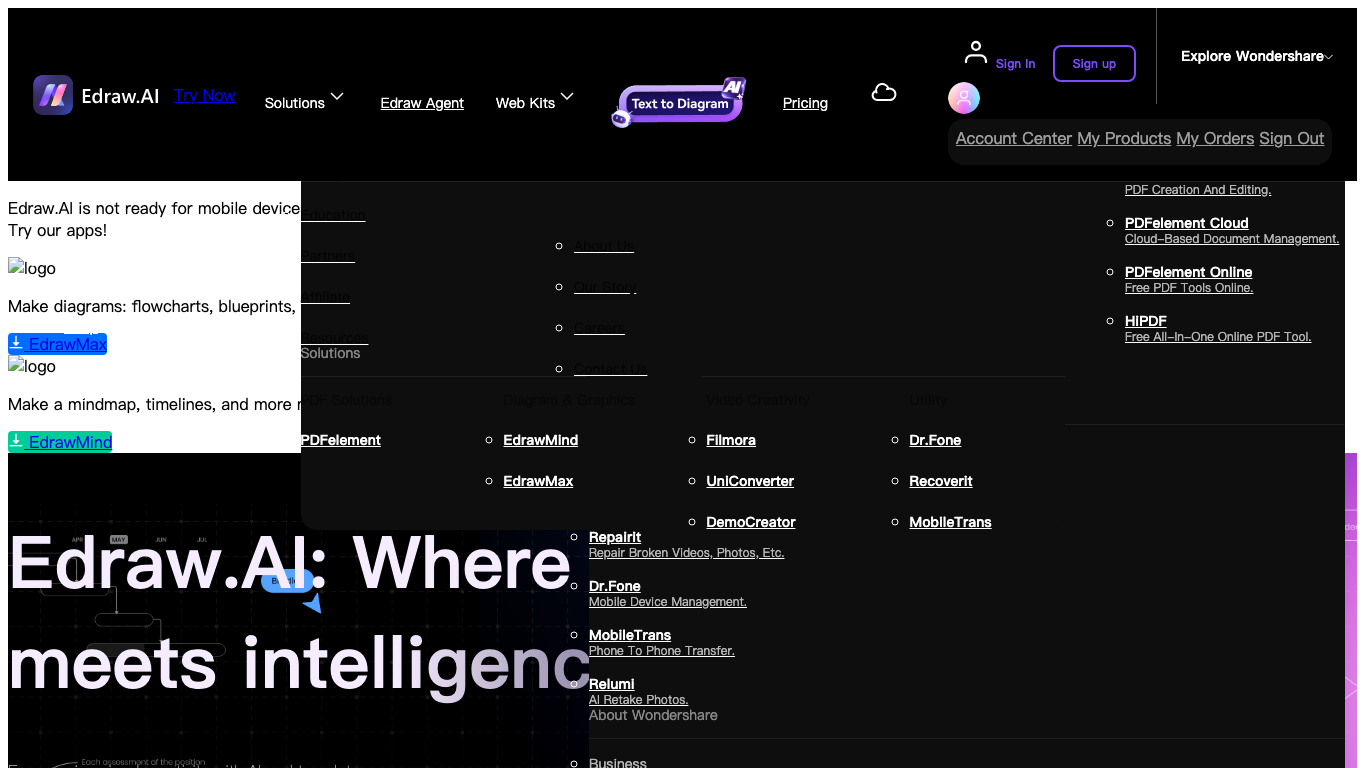Click the PDFelement link under PDF Solutions
Viewport: 1365px width, 768px height.
(x=341, y=440)
